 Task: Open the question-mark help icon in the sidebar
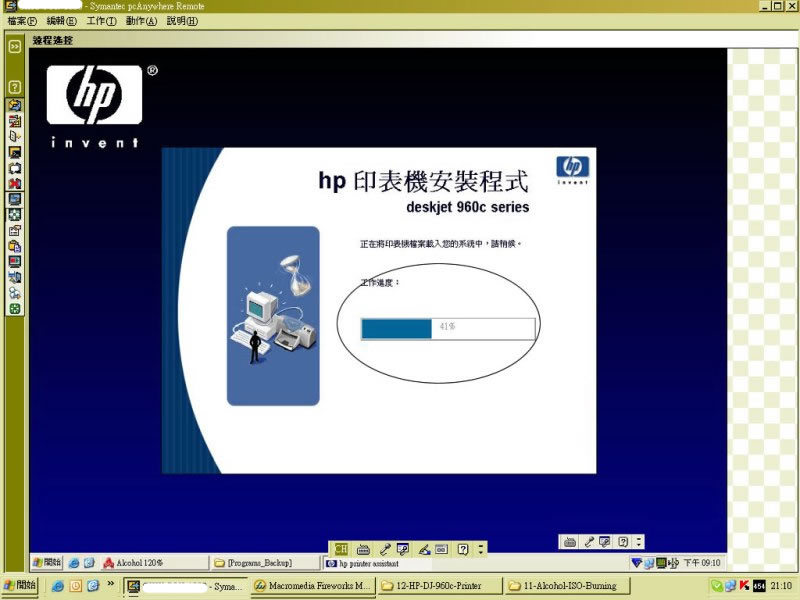tap(15, 87)
